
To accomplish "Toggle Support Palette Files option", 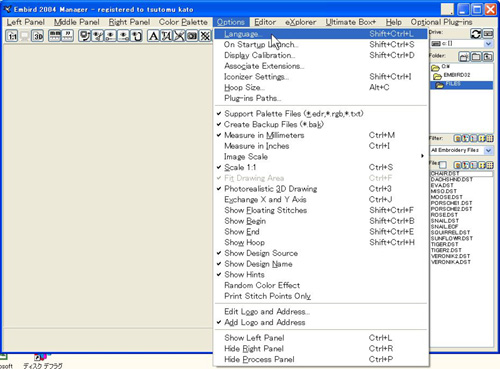I will point(320,114).
